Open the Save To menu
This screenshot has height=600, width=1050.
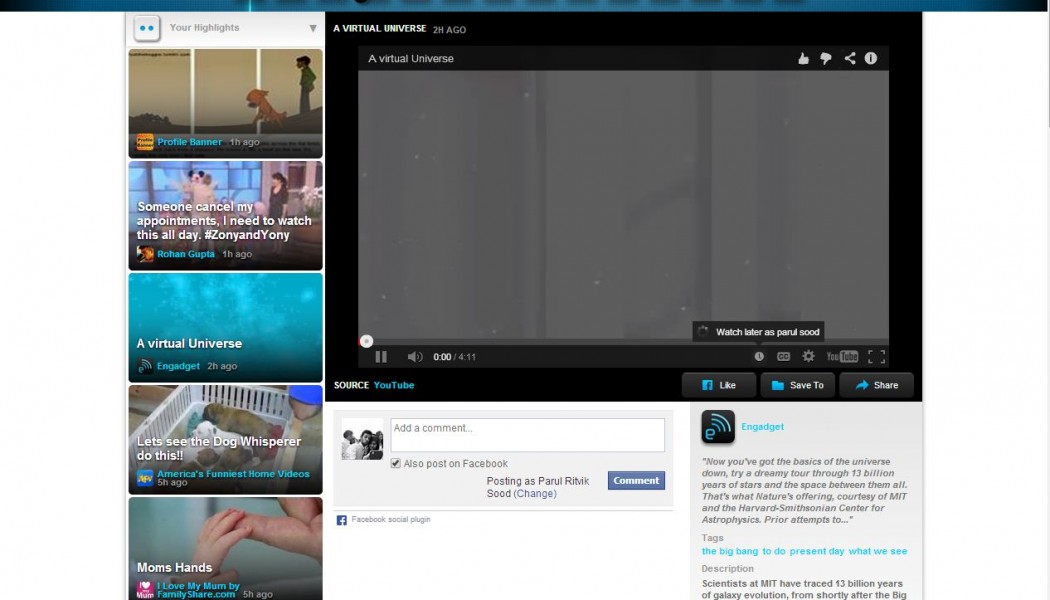tap(797, 385)
